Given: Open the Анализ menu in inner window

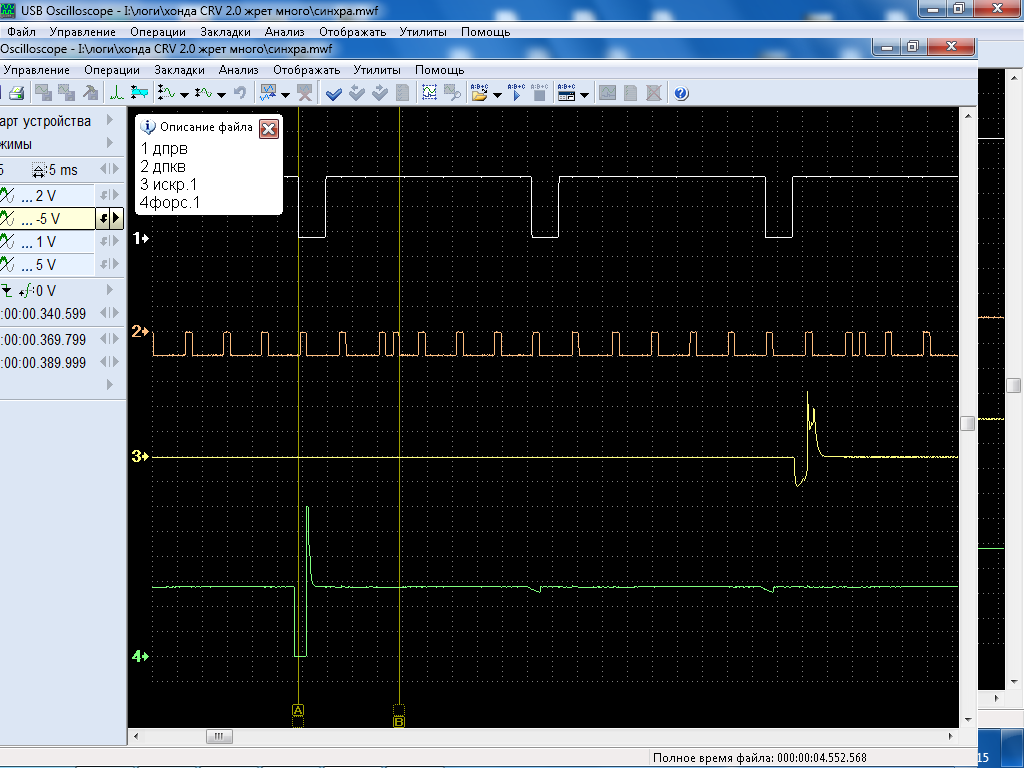Looking at the screenshot, I should click(238, 70).
